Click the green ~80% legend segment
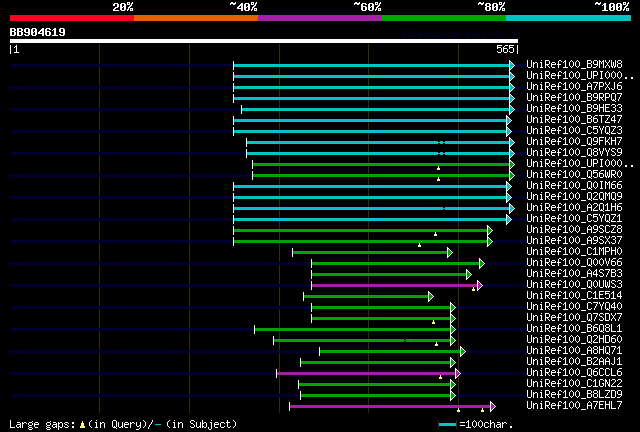Image resolution: width=640 pixels, height=432 pixels. [x=444, y=18]
